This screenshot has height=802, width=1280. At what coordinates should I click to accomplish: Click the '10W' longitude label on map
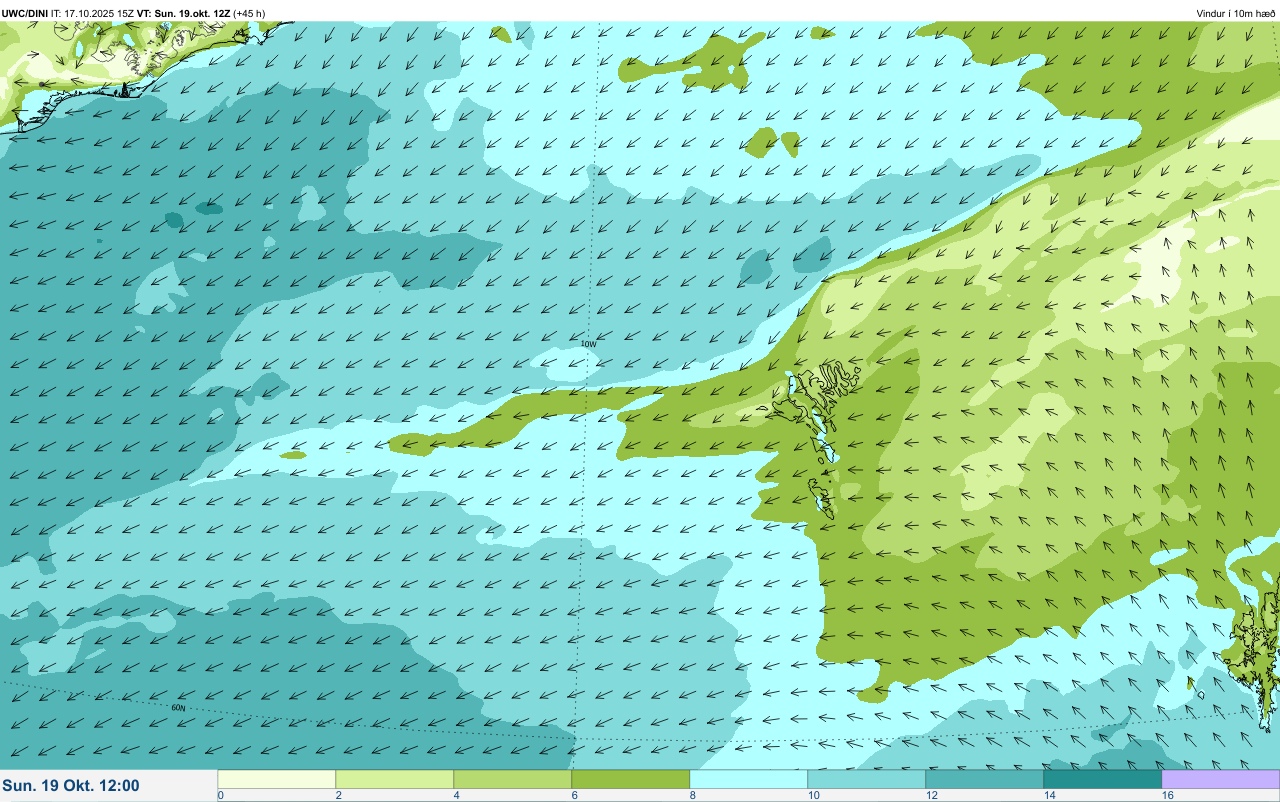[589, 344]
